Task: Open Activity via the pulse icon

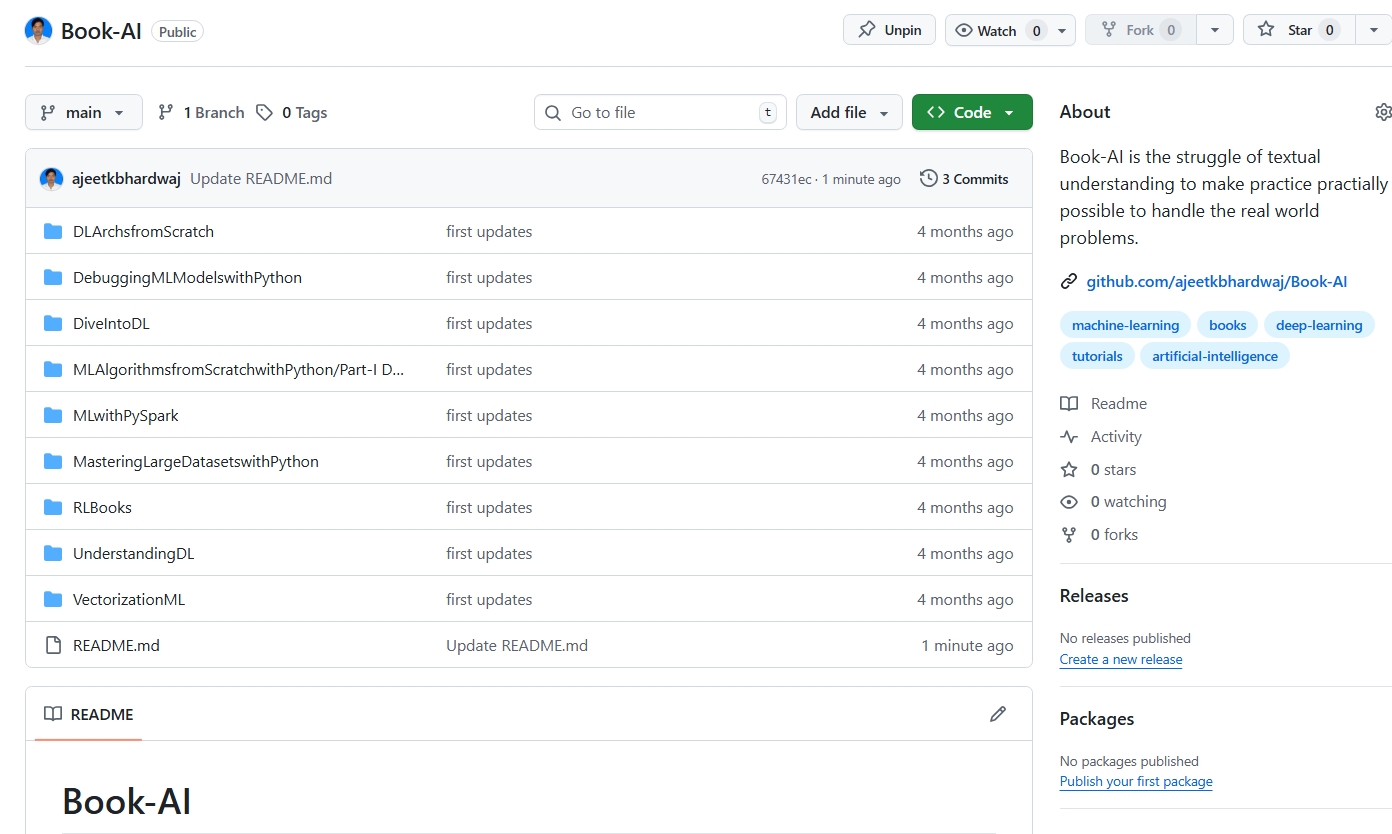Action: (x=1069, y=436)
